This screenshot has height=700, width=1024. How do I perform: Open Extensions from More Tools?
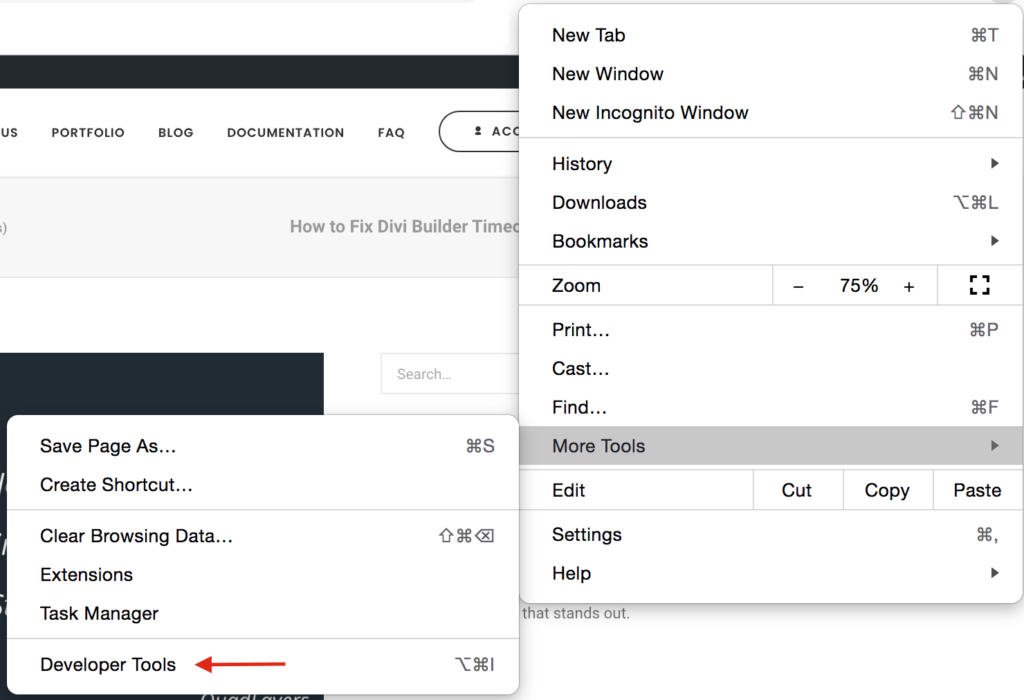tap(263, 575)
